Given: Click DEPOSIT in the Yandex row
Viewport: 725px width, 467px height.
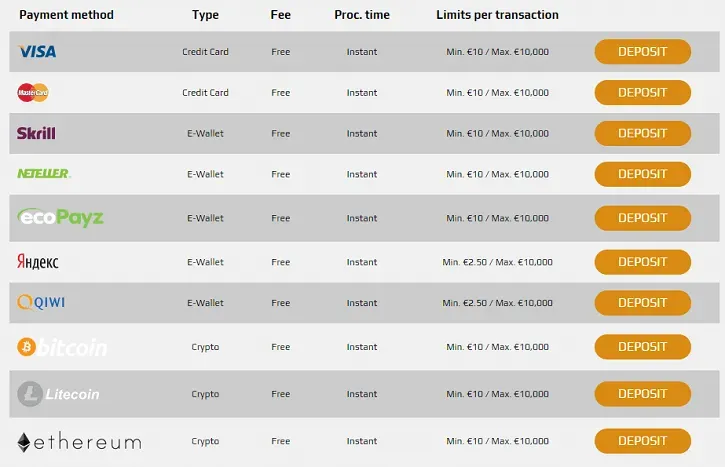Looking at the screenshot, I should point(642,262).
